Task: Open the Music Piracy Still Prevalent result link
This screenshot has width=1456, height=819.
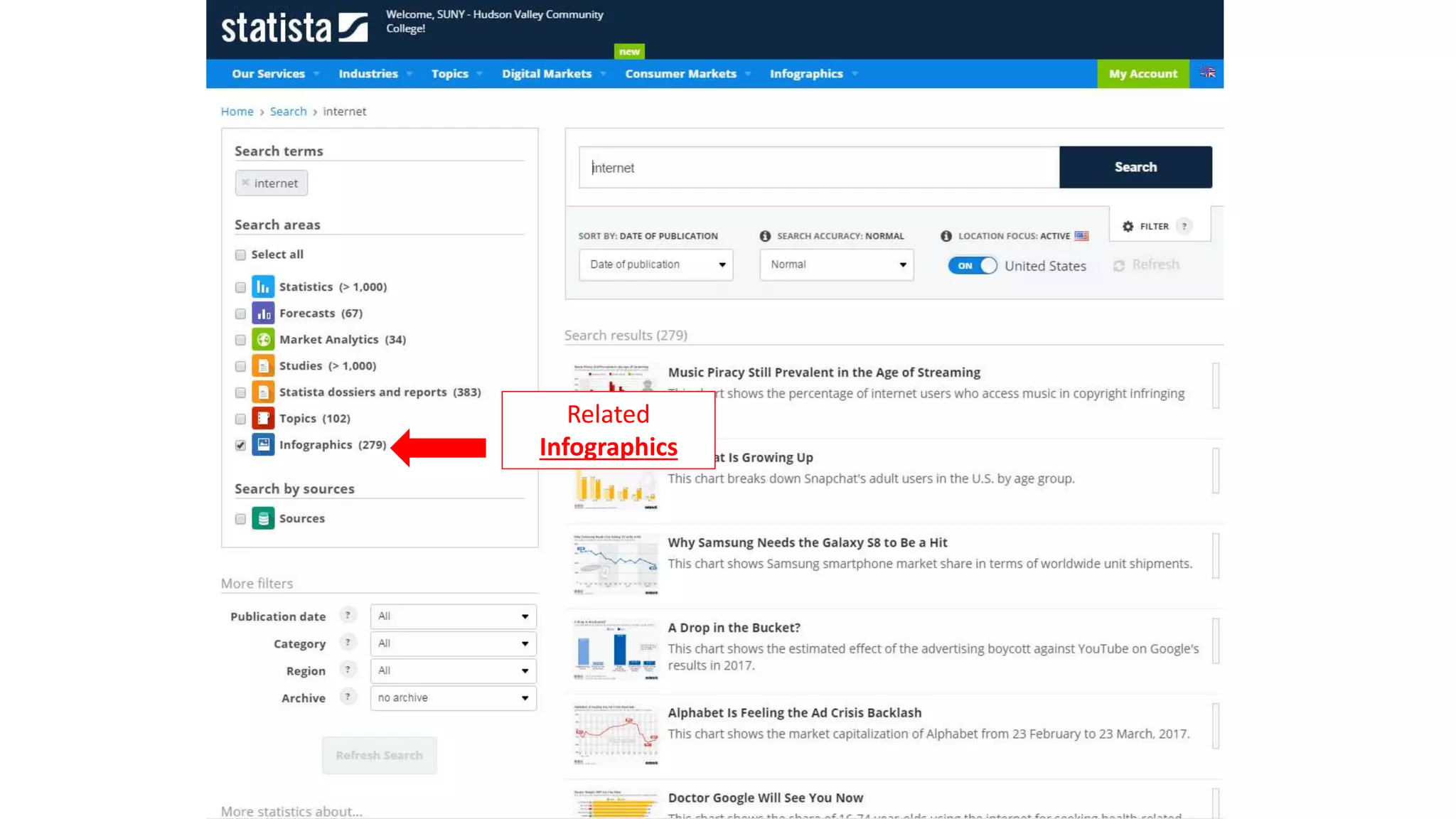Action: [x=823, y=373]
